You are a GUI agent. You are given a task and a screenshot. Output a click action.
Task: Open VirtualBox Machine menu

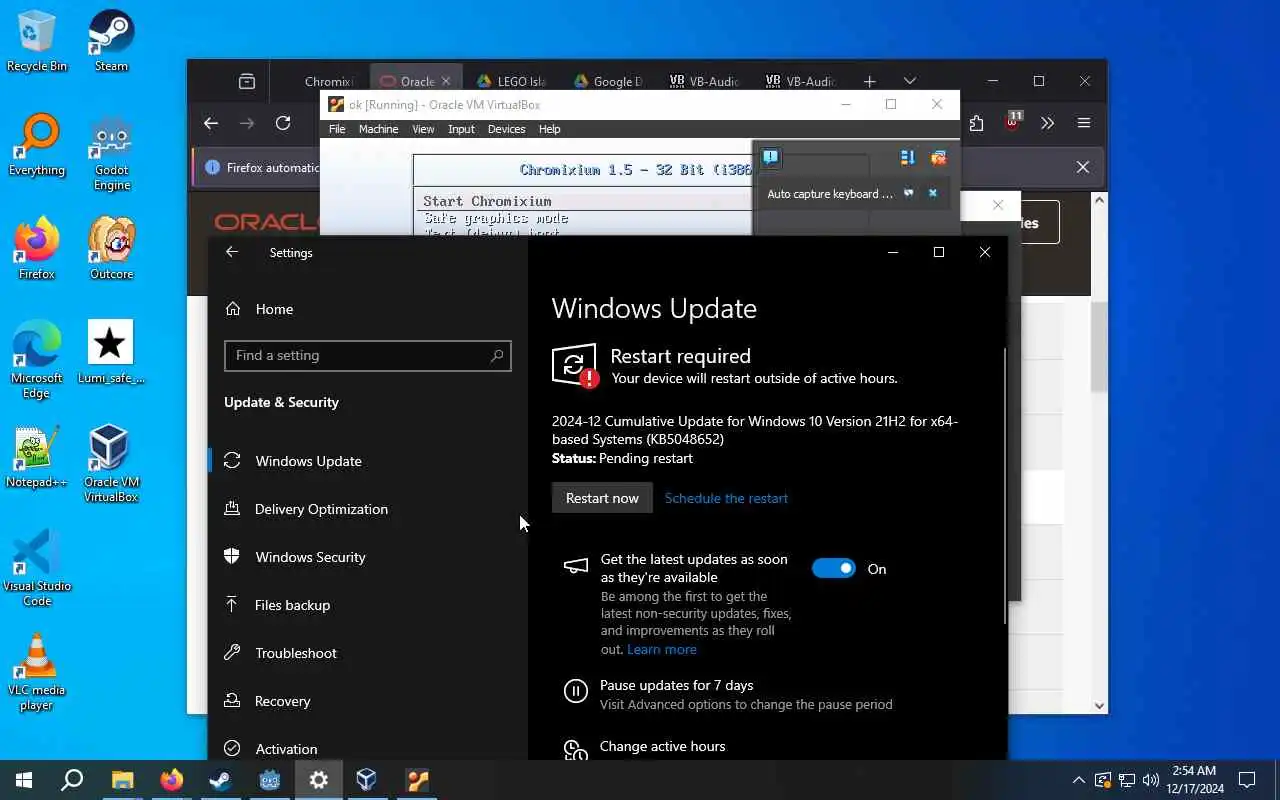pyautogui.click(x=378, y=129)
